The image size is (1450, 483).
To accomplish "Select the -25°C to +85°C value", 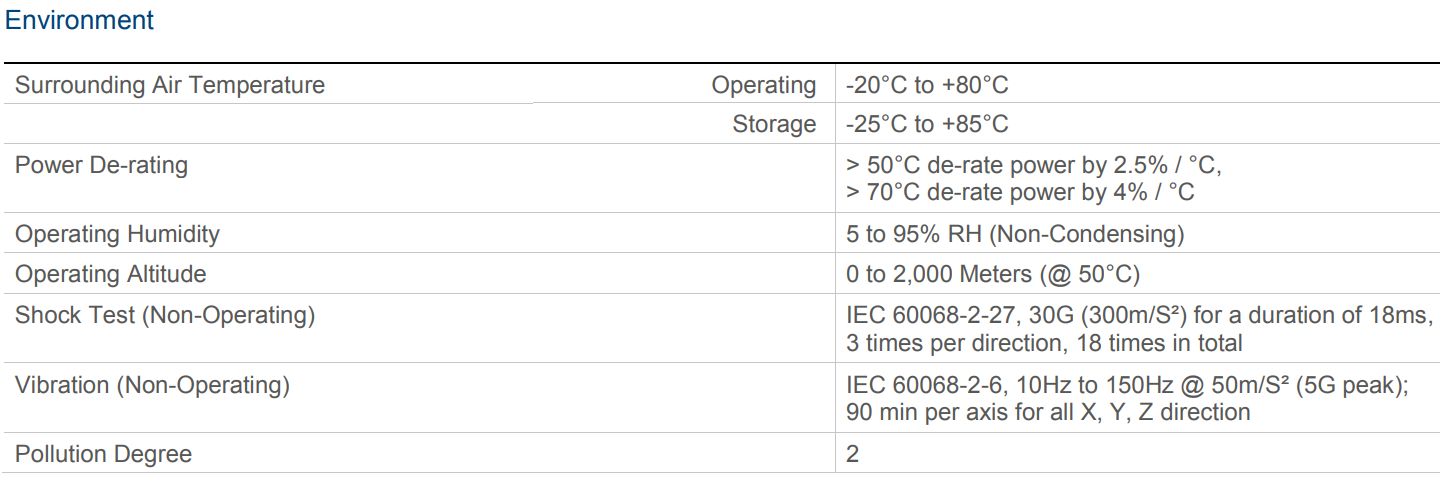I will pos(927,124).
